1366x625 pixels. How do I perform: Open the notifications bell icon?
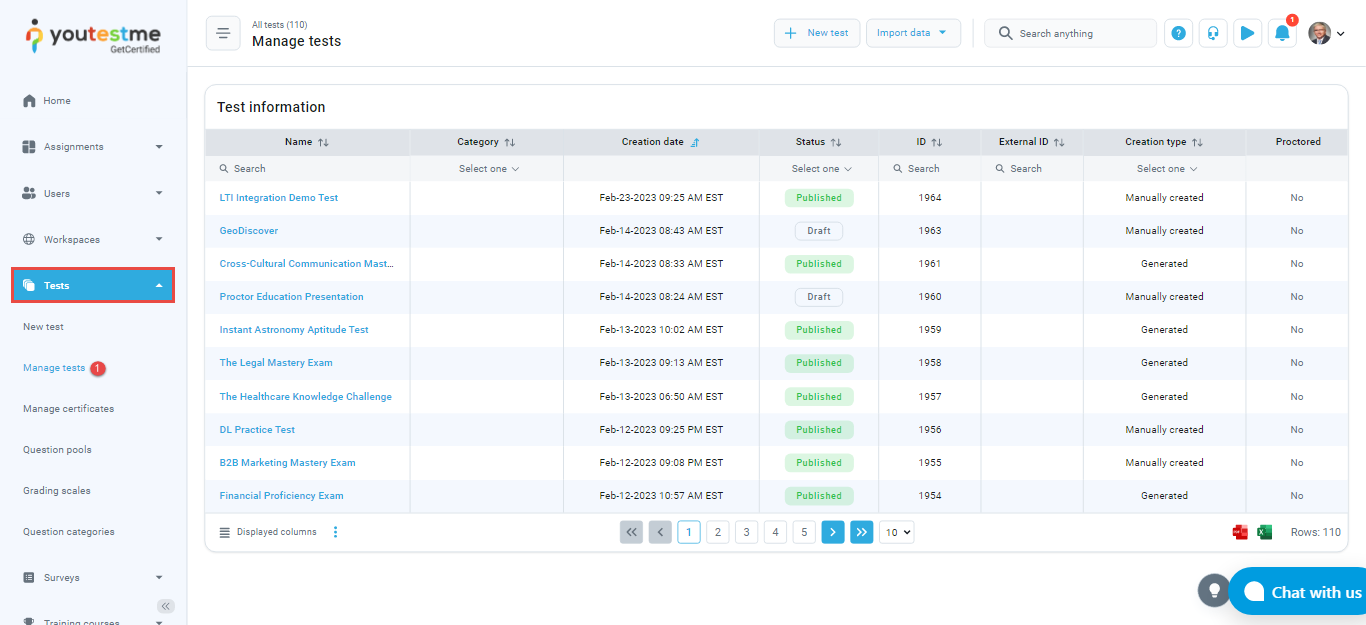pyautogui.click(x=1281, y=33)
